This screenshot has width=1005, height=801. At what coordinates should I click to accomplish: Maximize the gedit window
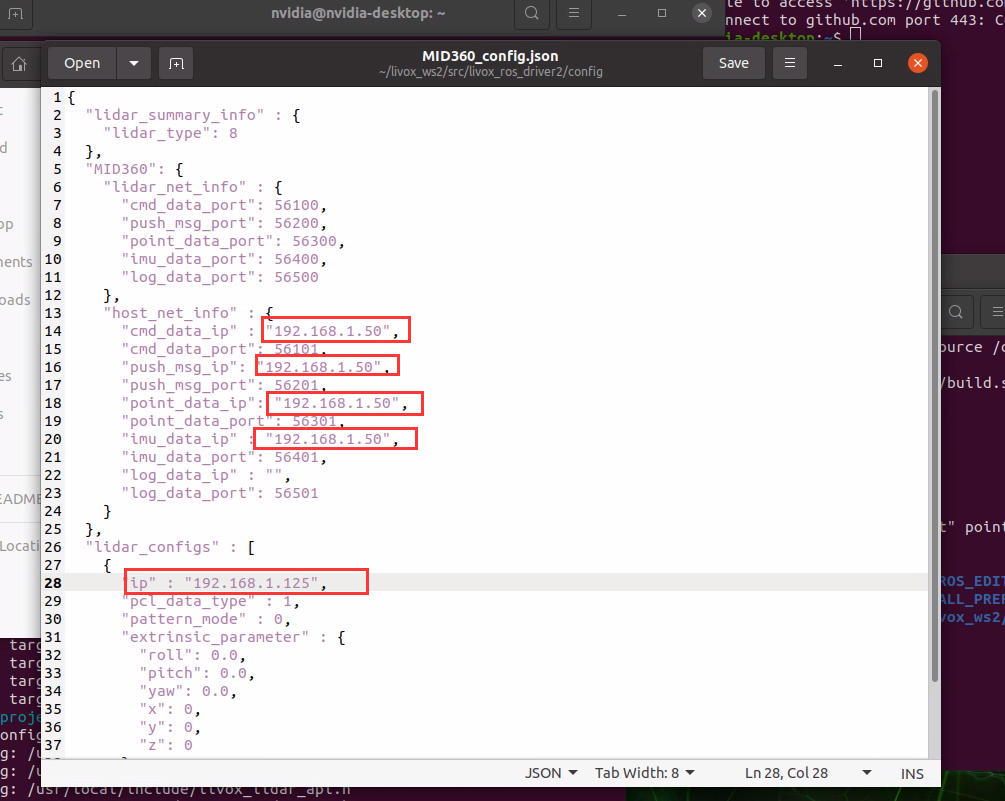pyautogui.click(x=878, y=63)
